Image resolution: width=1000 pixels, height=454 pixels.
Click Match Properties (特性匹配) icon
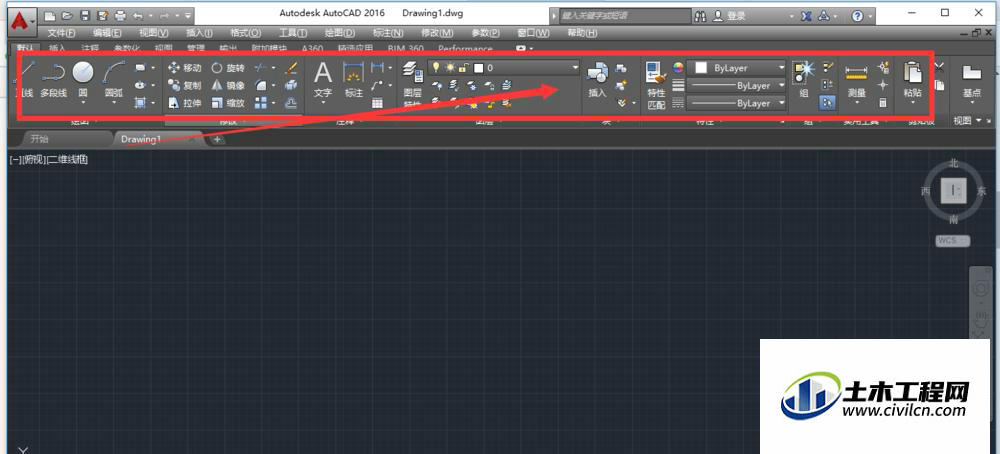click(x=656, y=85)
